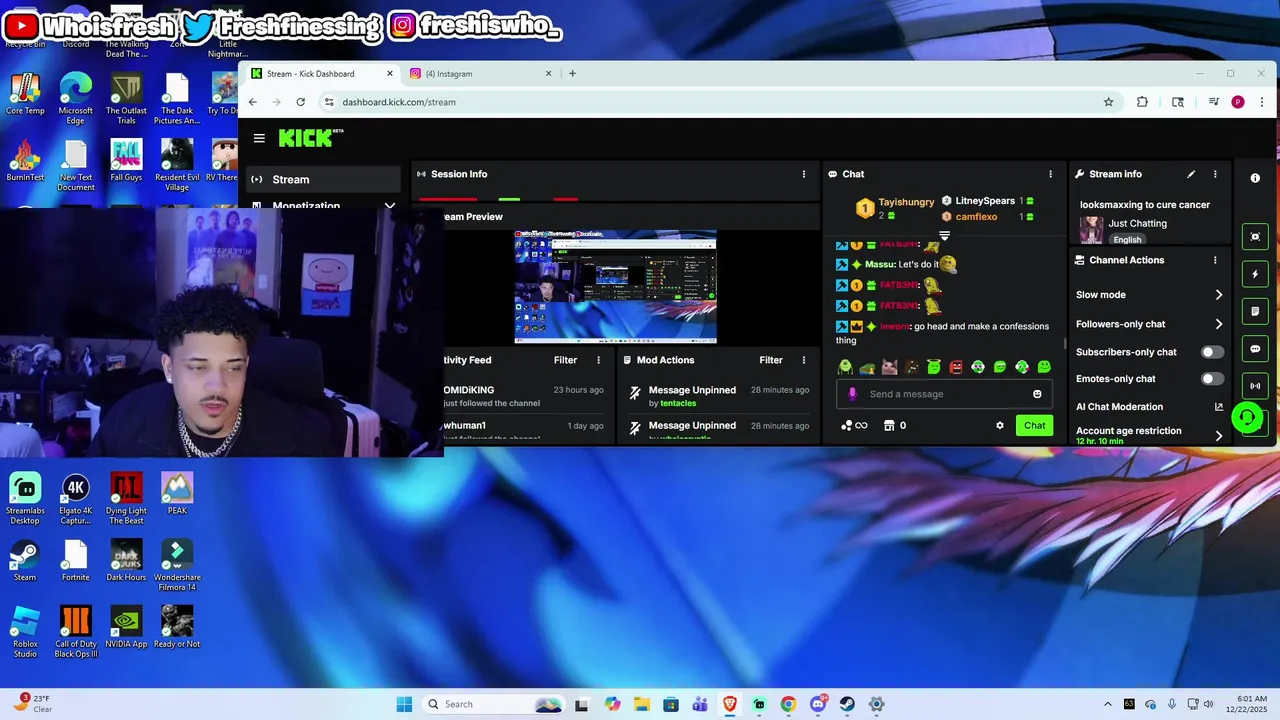Screen dimensions: 1280x720
Task: Switch to the Instagram browser tab
Action: 478,74
